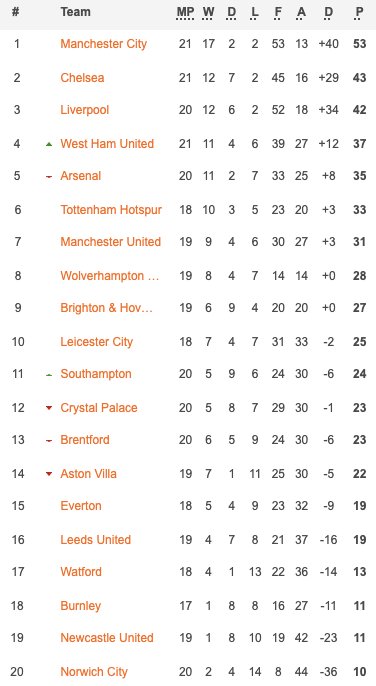Open truncated Wolverhampton team link
The height and width of the screenshot is (686, 376).
coord(109,276)
